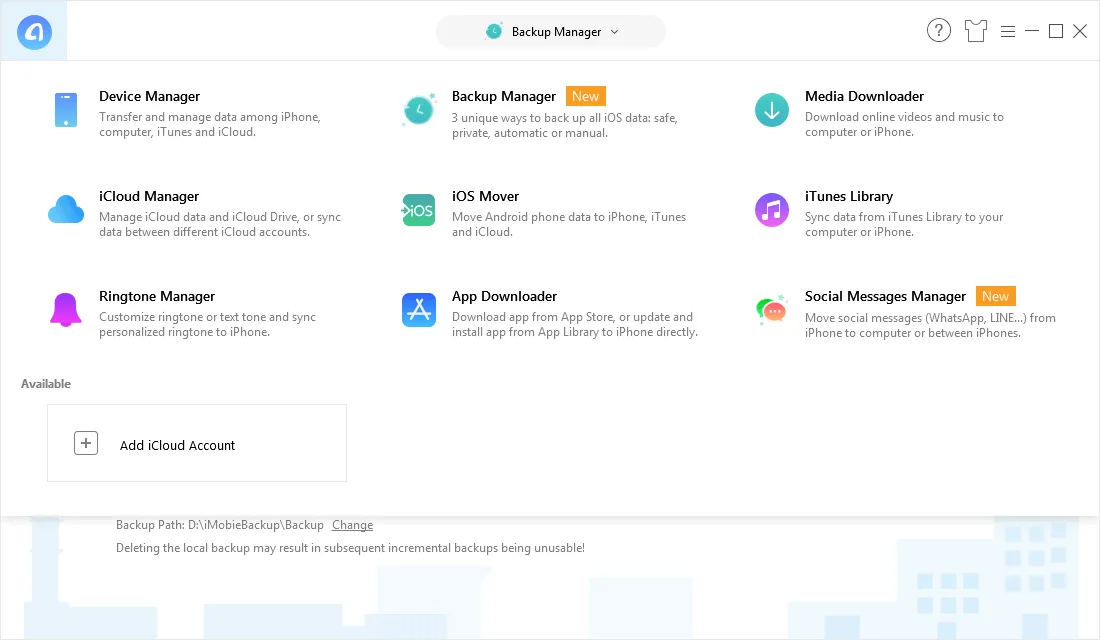
Task: Click the Change backup path link
Action: (x=352, y=525)
